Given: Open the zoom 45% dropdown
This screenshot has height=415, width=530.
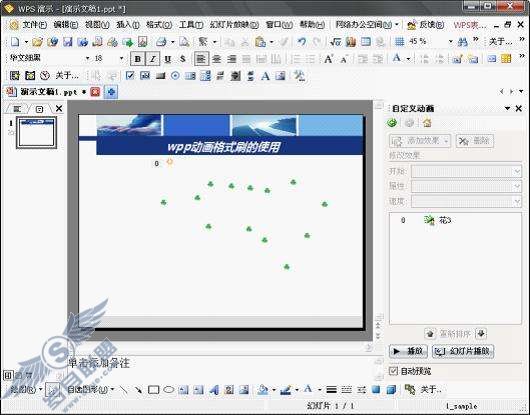Looking at the screenshot, I should coord(450,42).
